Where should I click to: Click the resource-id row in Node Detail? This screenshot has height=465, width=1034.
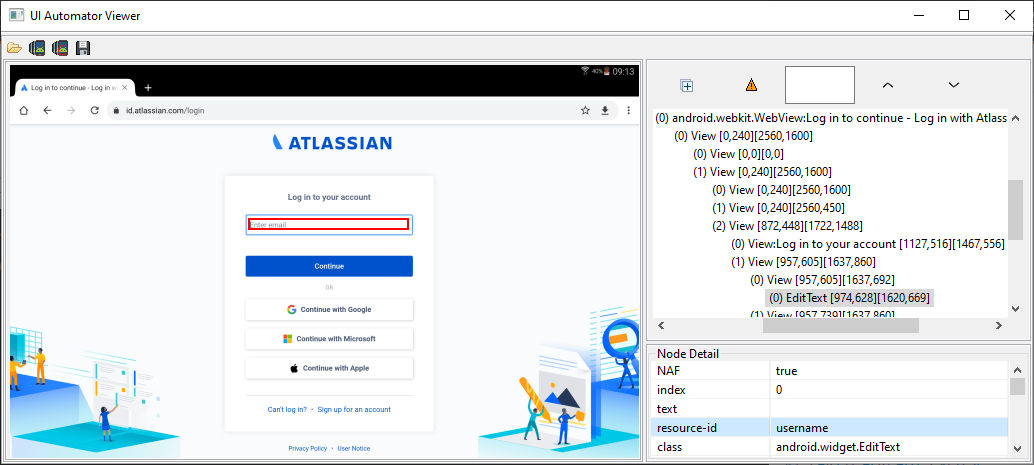830,427
